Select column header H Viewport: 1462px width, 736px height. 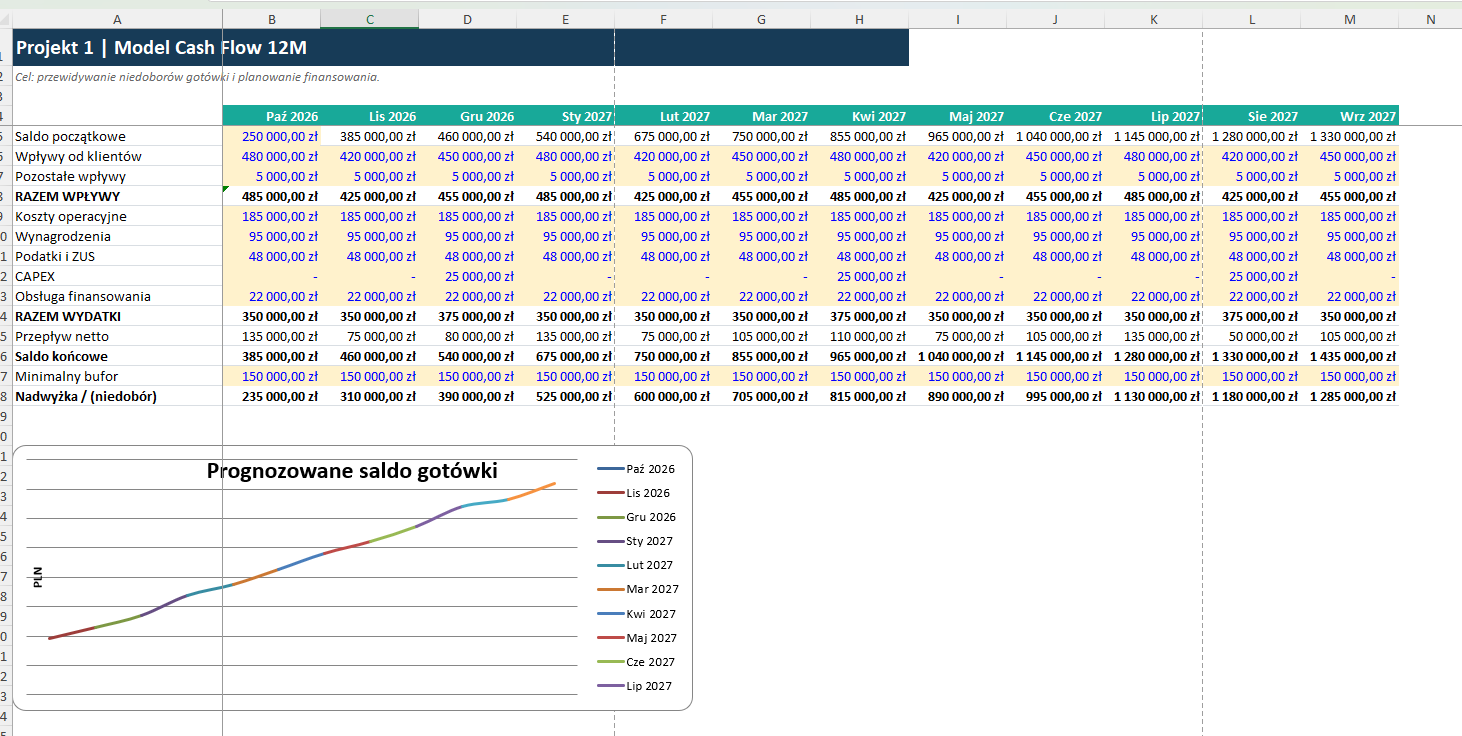(860, 19)
